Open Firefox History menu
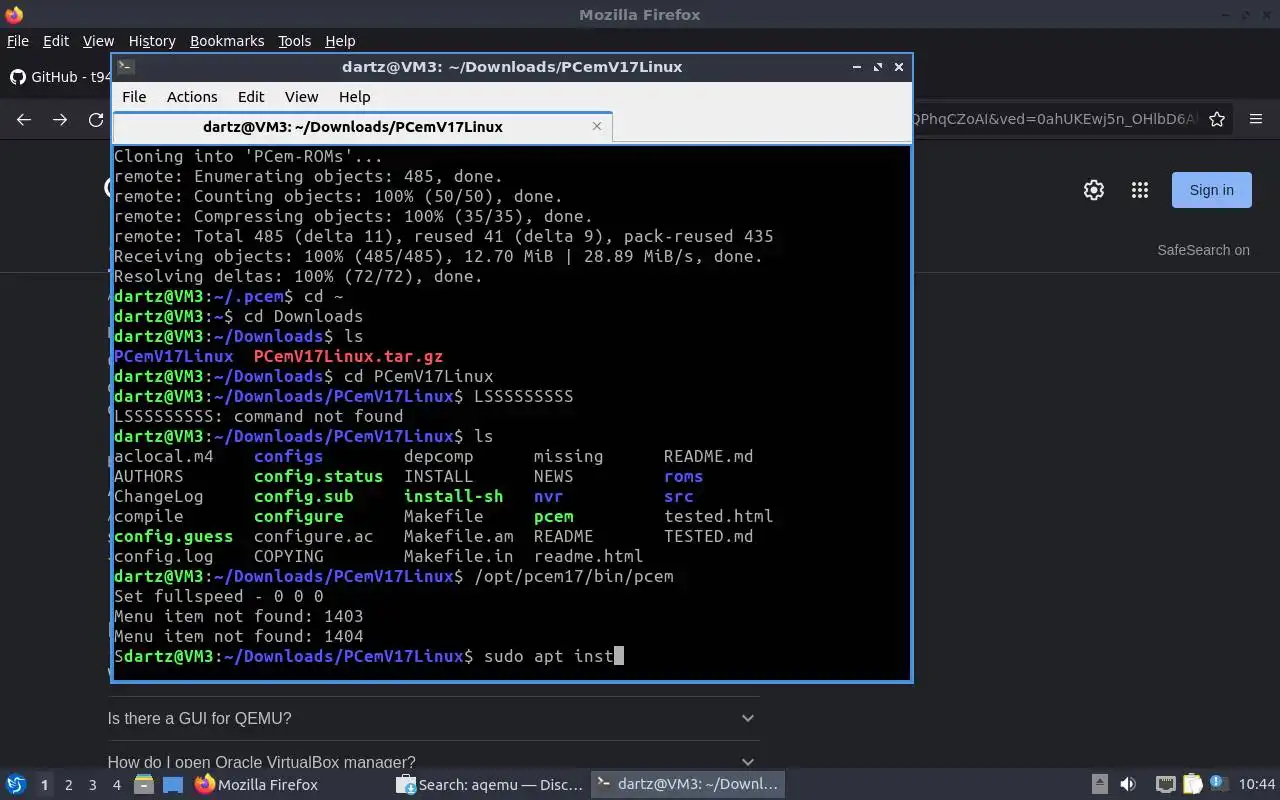 [152, 41]
